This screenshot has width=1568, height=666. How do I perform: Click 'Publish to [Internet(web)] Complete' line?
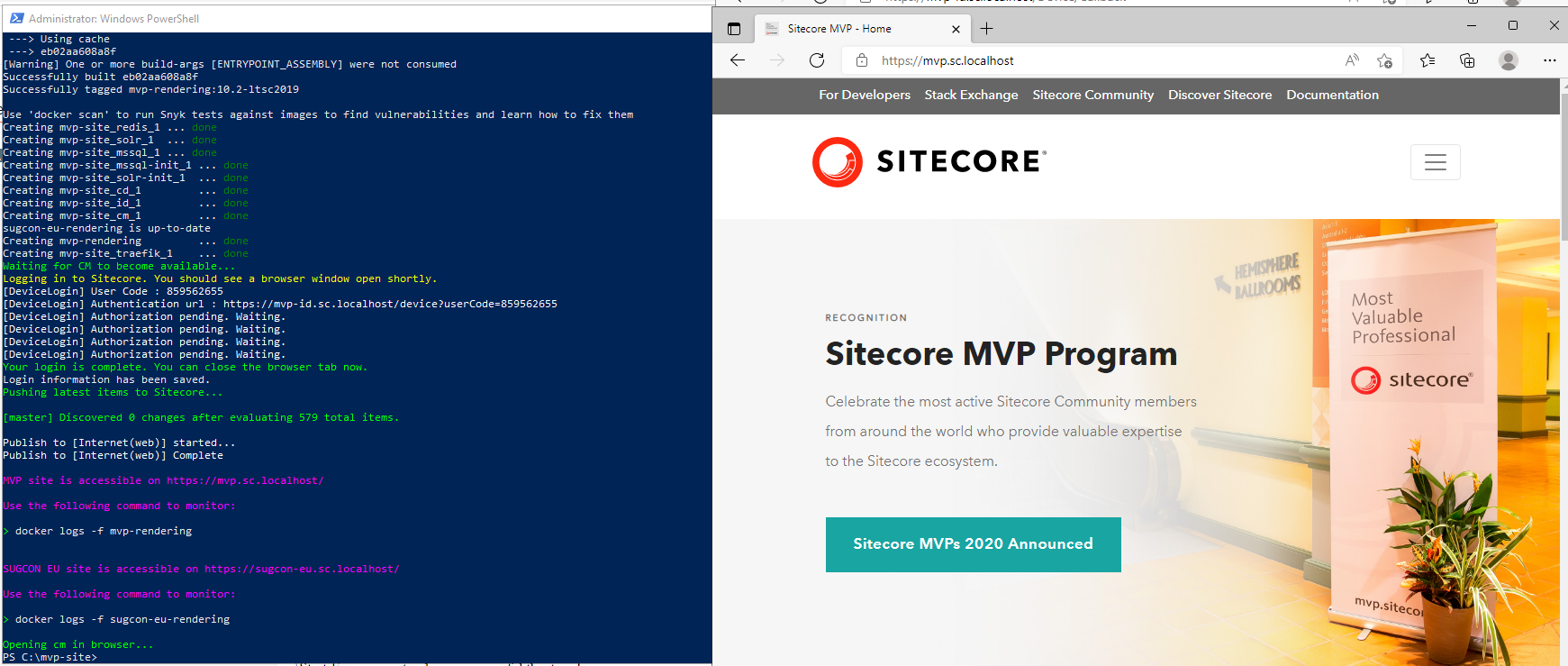click(113, 455)
